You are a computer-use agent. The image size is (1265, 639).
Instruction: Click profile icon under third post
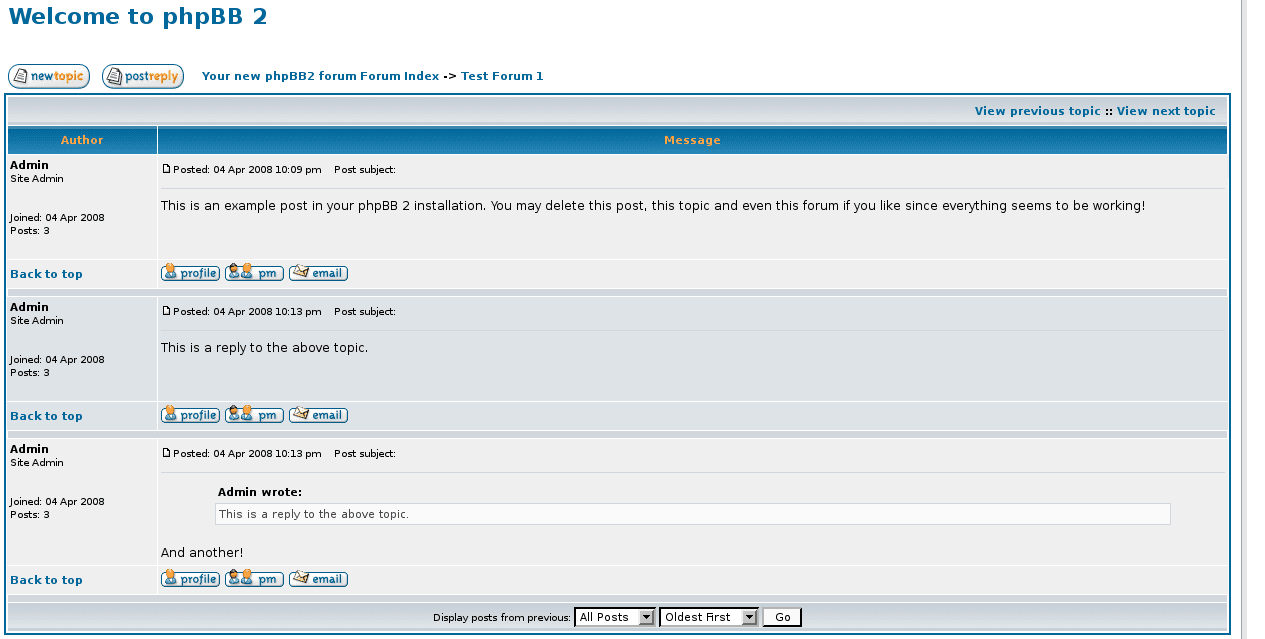click(190, 579)
